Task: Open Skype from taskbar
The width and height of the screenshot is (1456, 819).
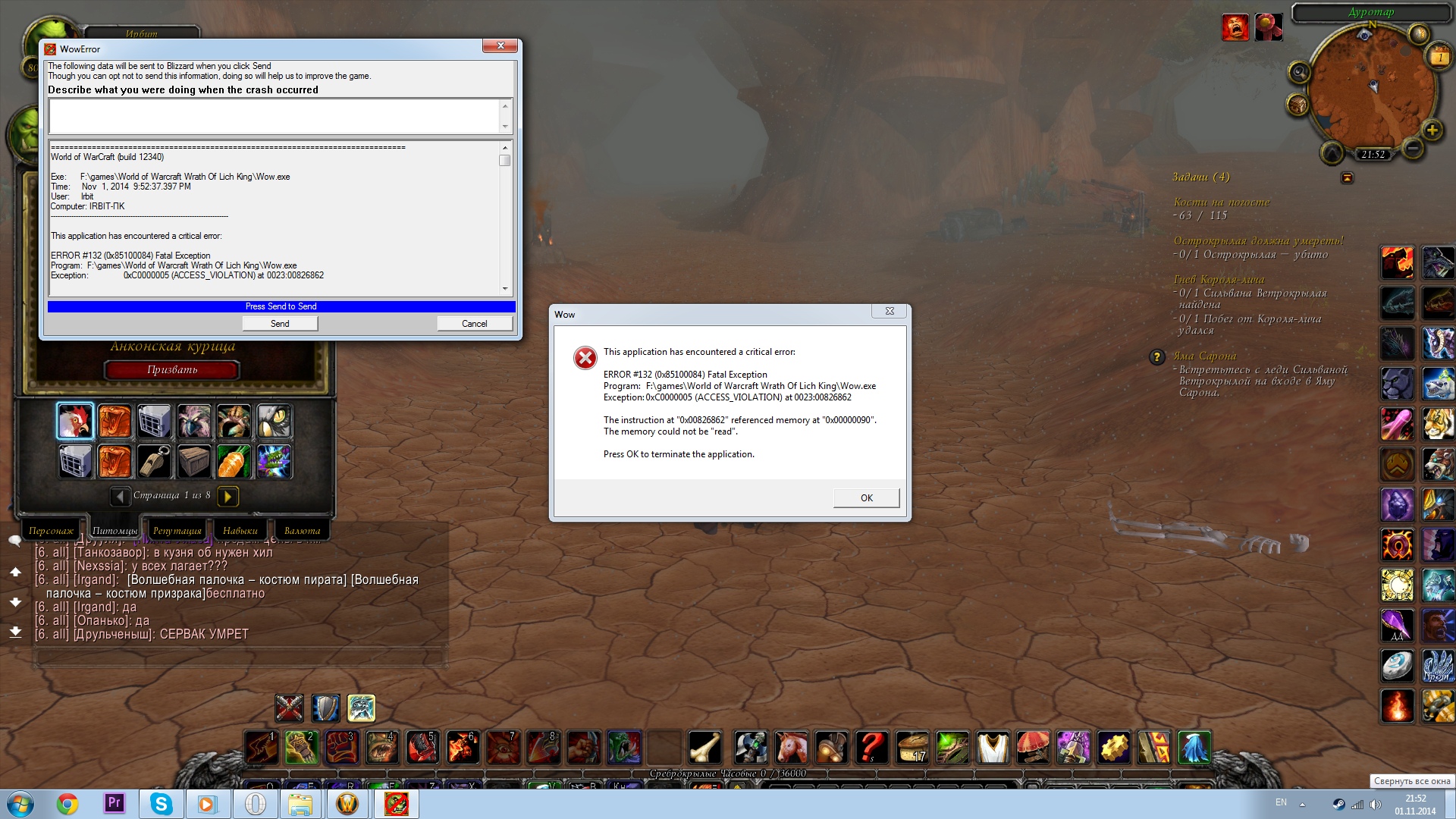Action: click(162, 804)
